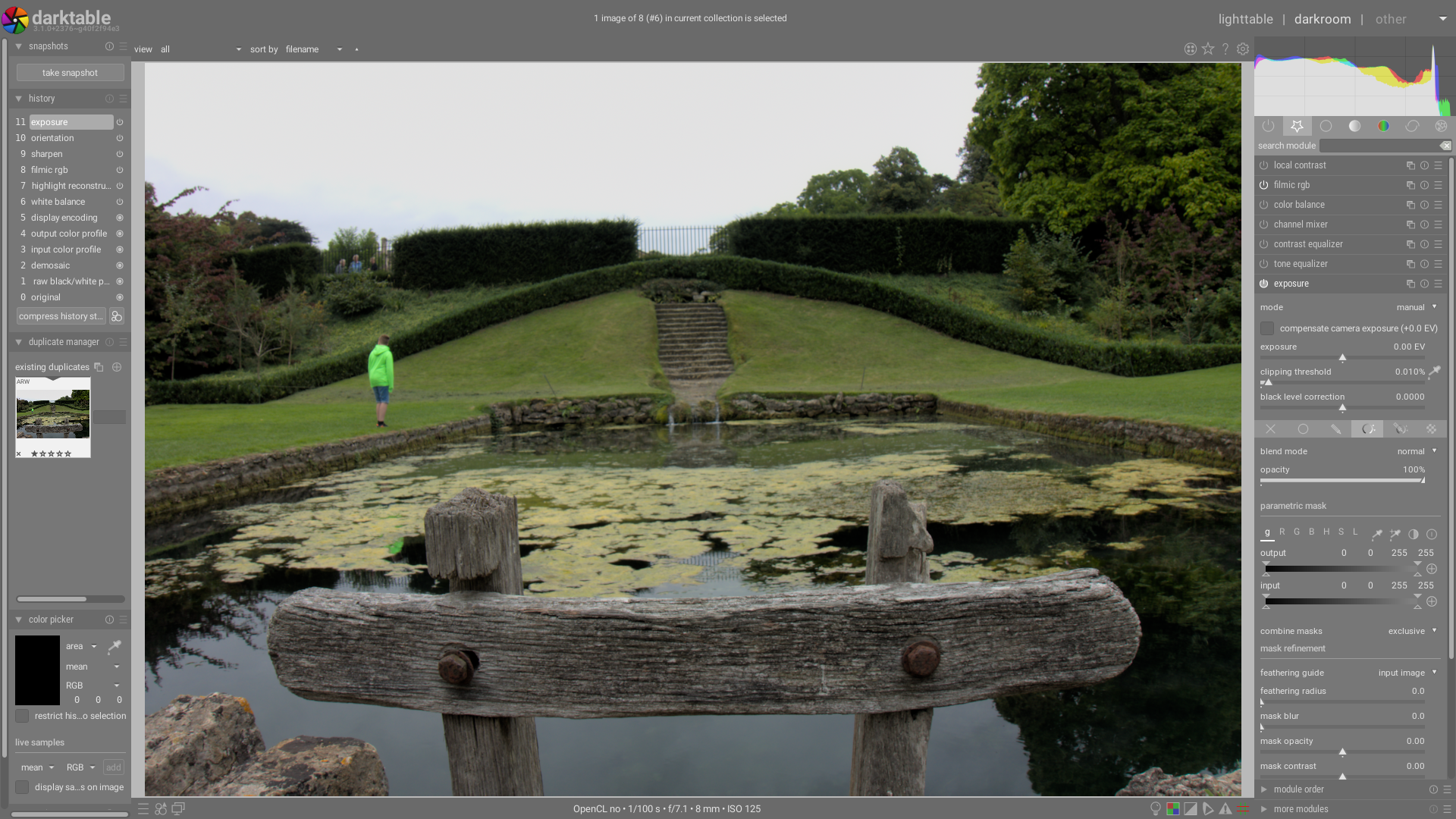This screenshot has height=819, width=1456.
Task: Open the exposure mode dropdown
Action: pyautogui.click(x=1349, y=307)
